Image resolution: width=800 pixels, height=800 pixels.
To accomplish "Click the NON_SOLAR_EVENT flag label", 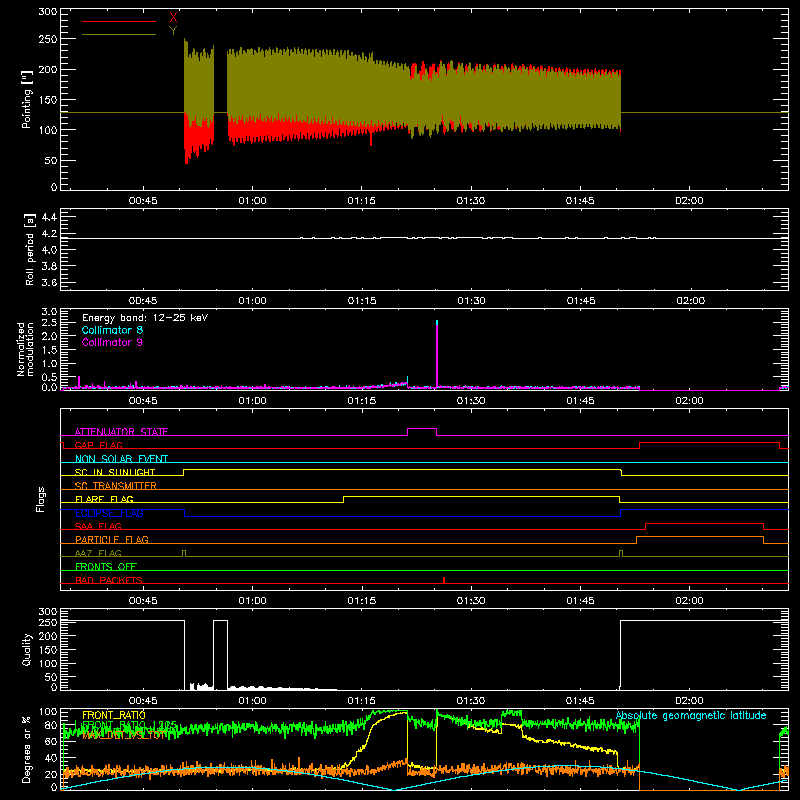I will tap(121, 459).
